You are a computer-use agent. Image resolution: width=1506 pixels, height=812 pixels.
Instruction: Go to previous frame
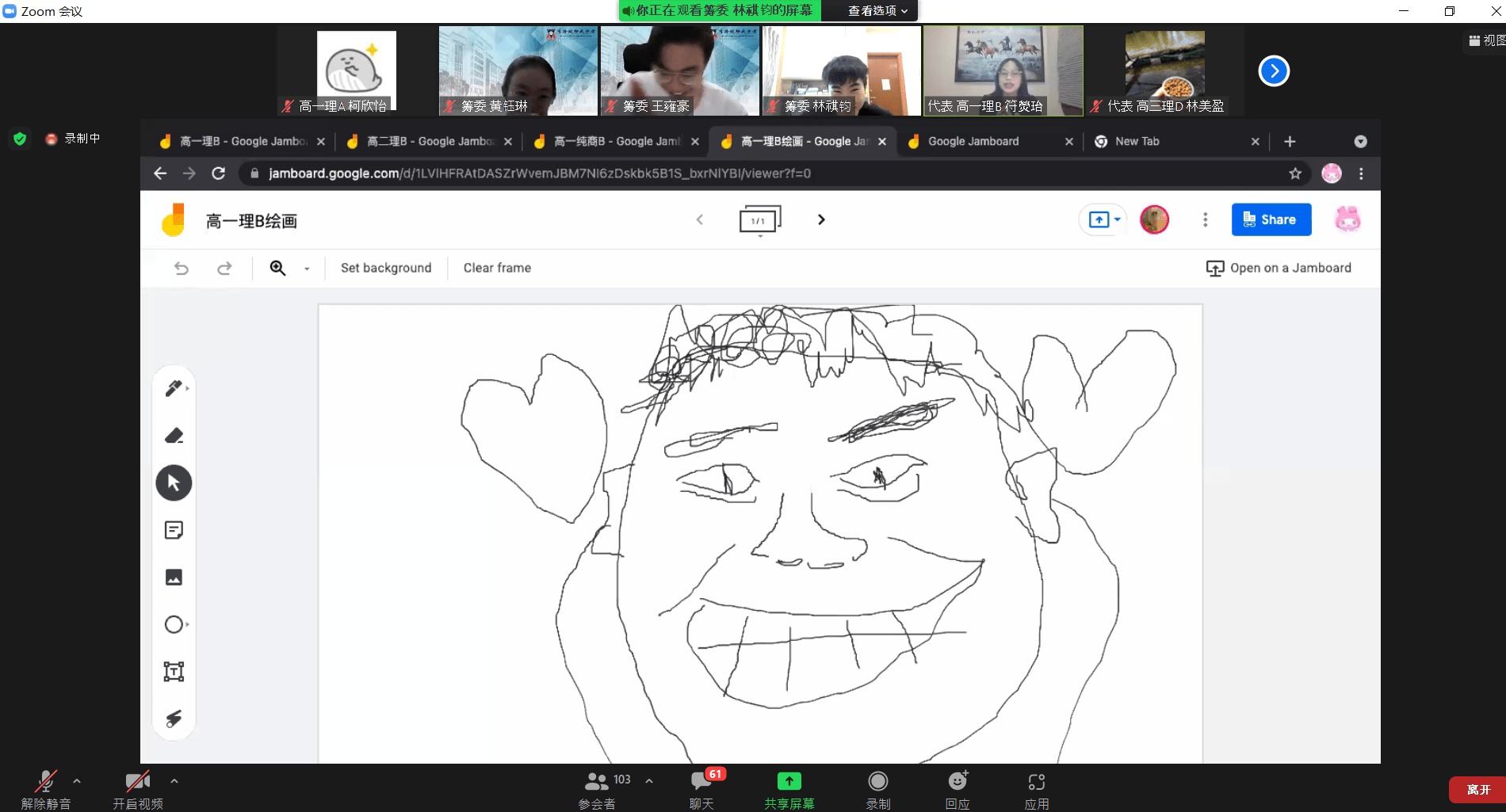[x=699, y=219]
